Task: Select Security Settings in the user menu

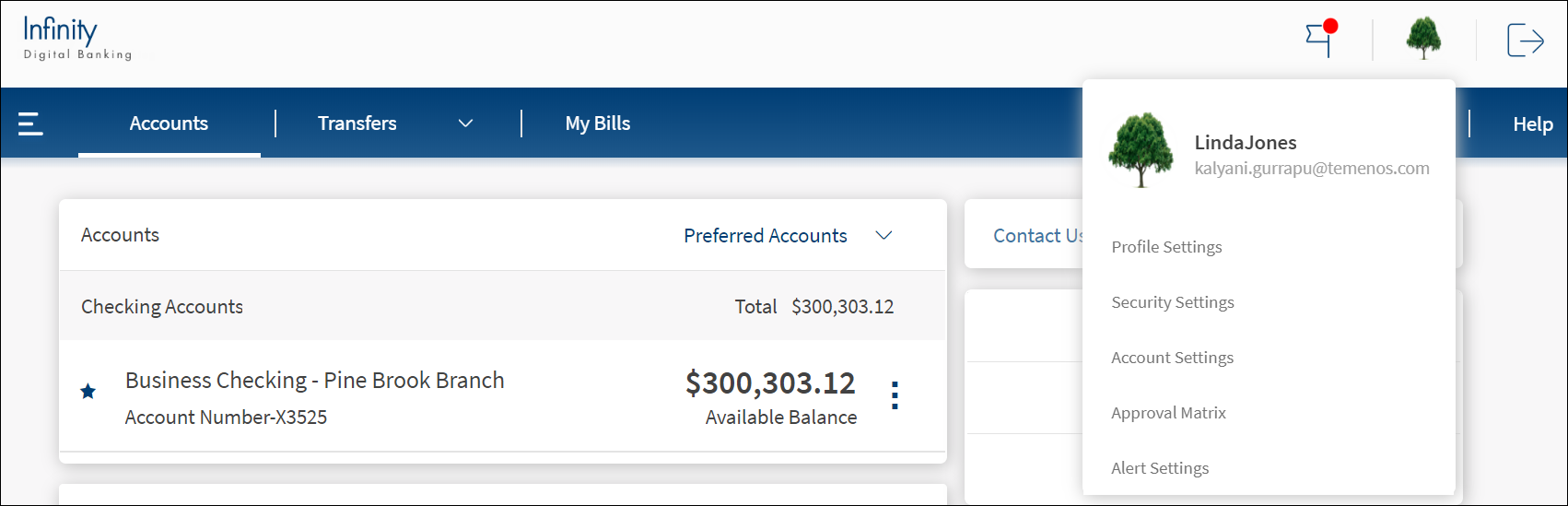Action: pyautogui.click(x=1172, y=302)
